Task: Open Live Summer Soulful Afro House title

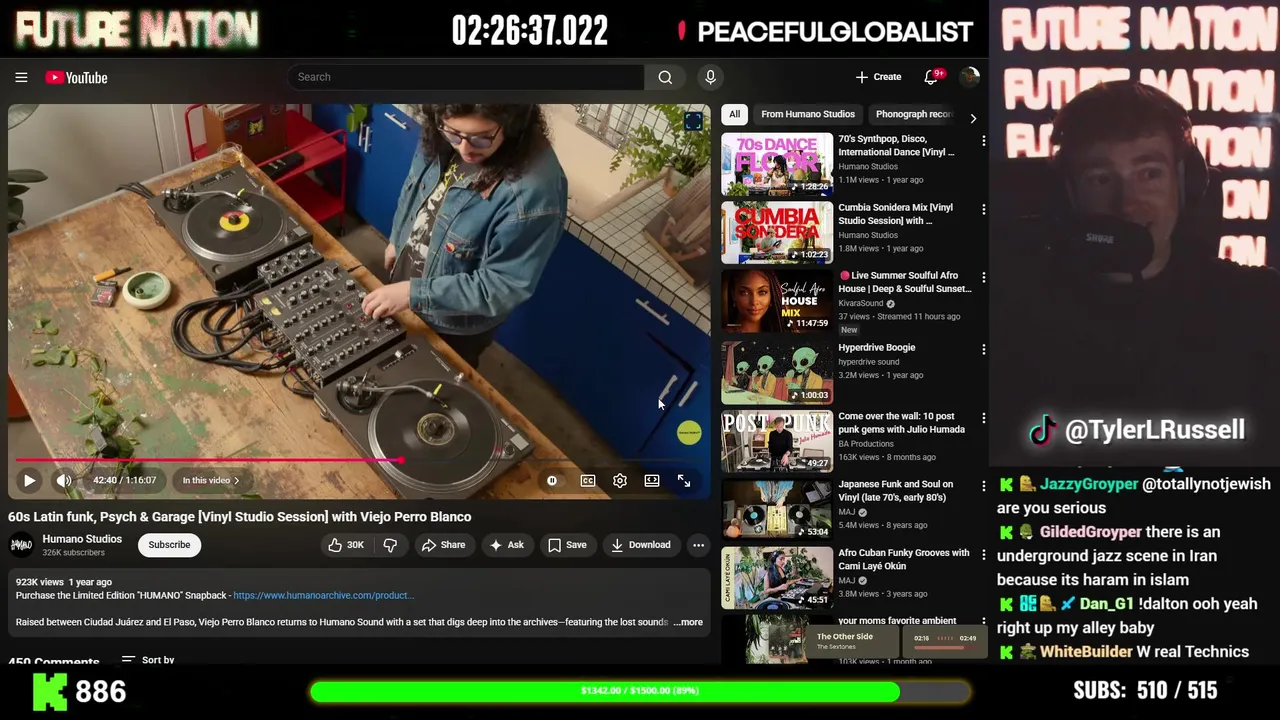Action: pyautogui.click(x=904, y=282)
